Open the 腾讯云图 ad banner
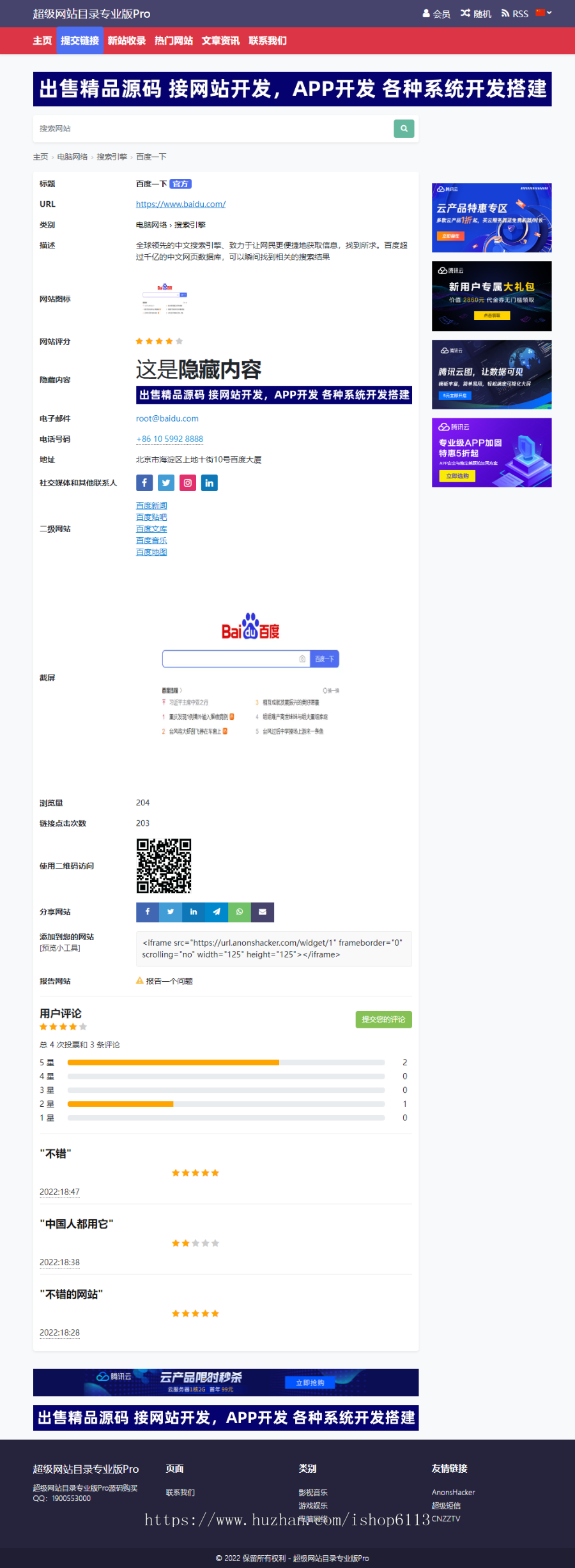Screen dimensions: 575x1568 click(x=492, y=374)
